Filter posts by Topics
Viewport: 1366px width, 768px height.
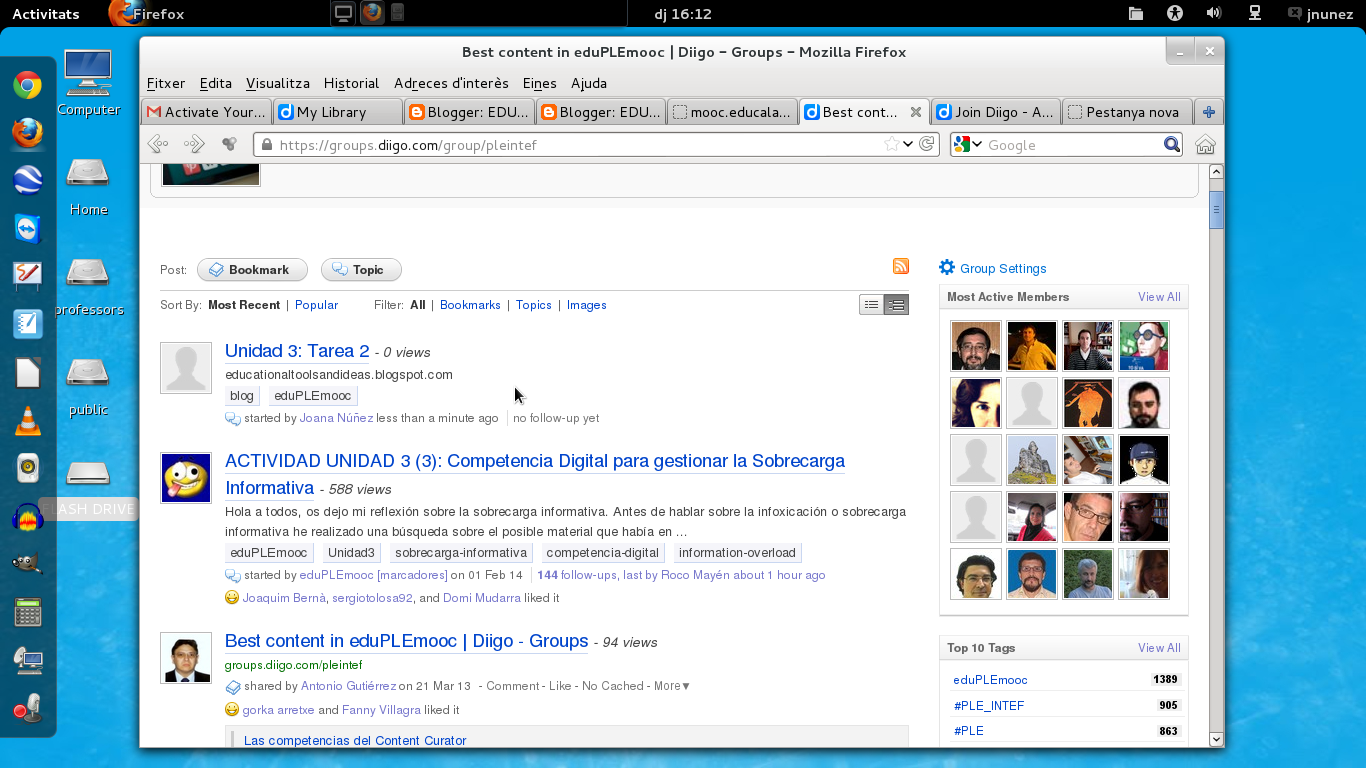(x=534, y=305)
